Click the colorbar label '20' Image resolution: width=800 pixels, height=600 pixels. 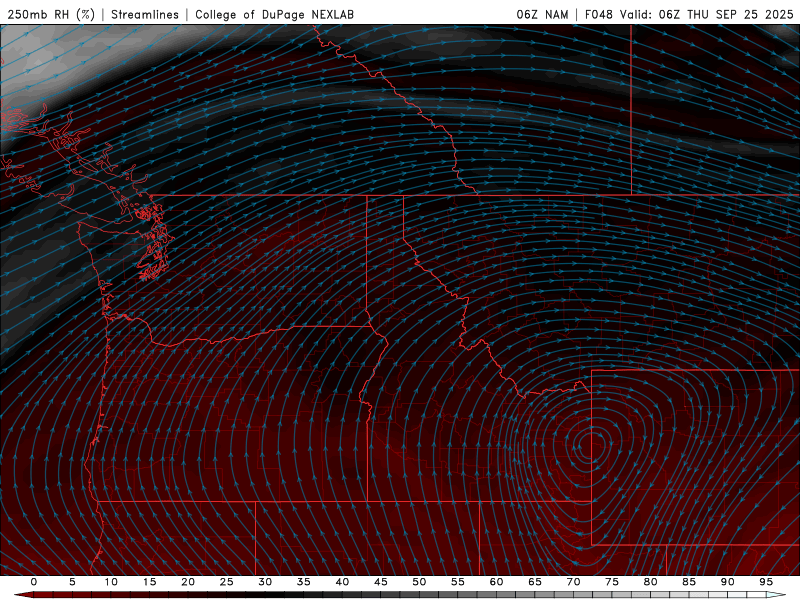[188, 582]
